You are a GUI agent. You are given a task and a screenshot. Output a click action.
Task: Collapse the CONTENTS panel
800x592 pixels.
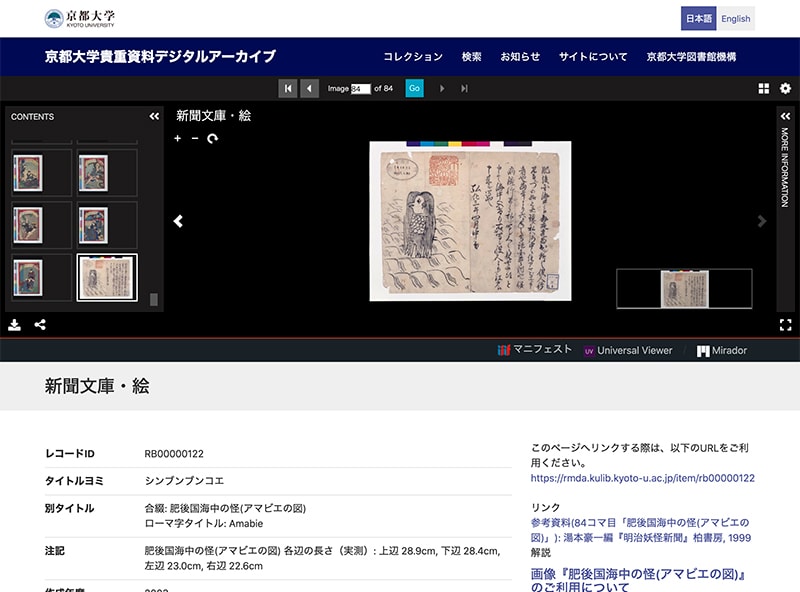click(154, 116)
